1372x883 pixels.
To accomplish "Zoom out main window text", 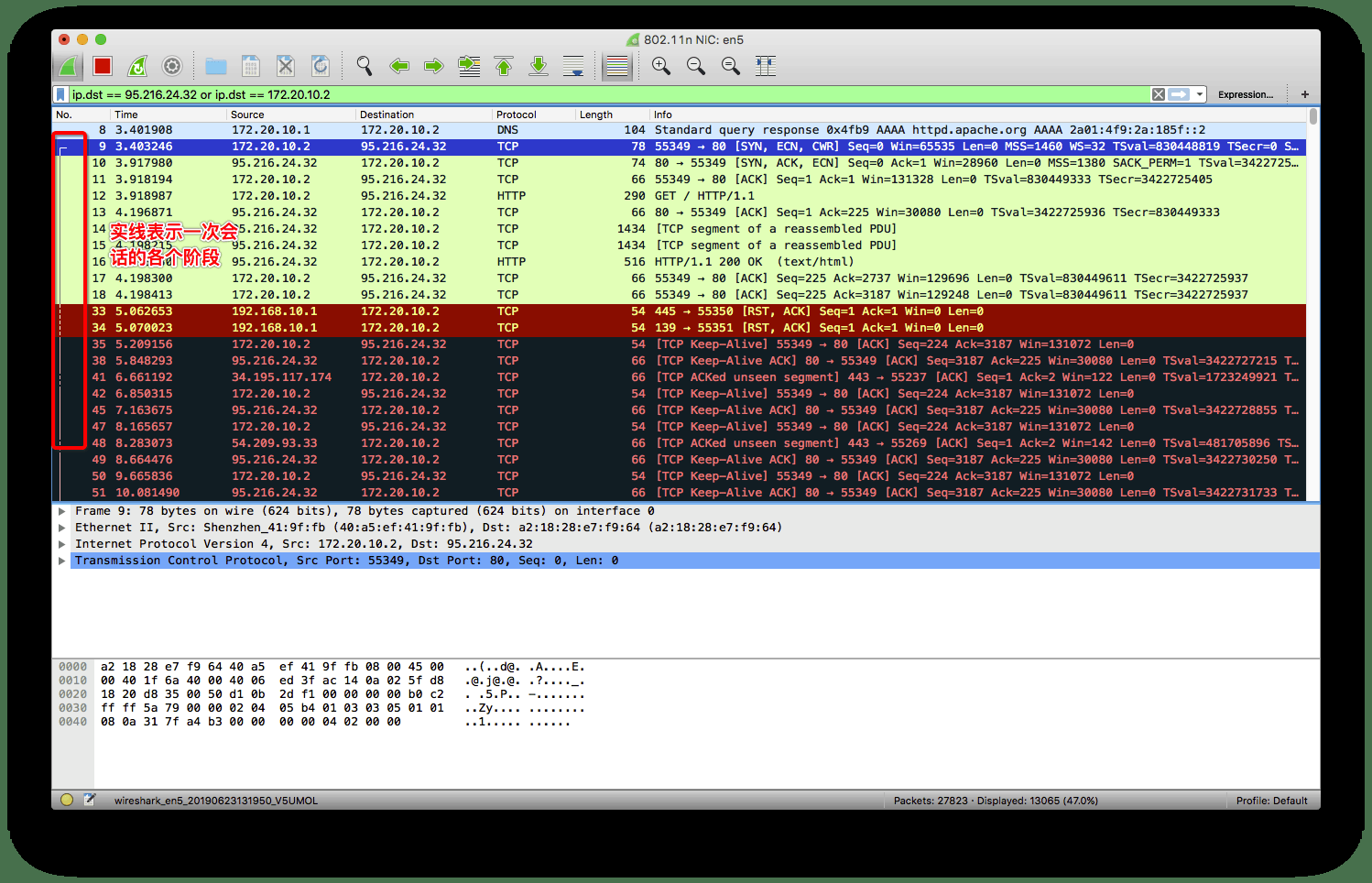I will (696, 66).
